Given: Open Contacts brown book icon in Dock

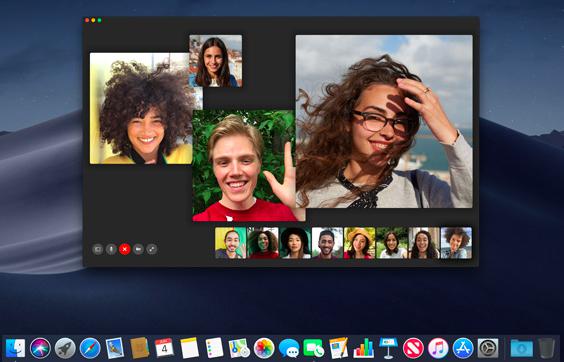Looking at the screenshot, I should [x=140, y=348].
